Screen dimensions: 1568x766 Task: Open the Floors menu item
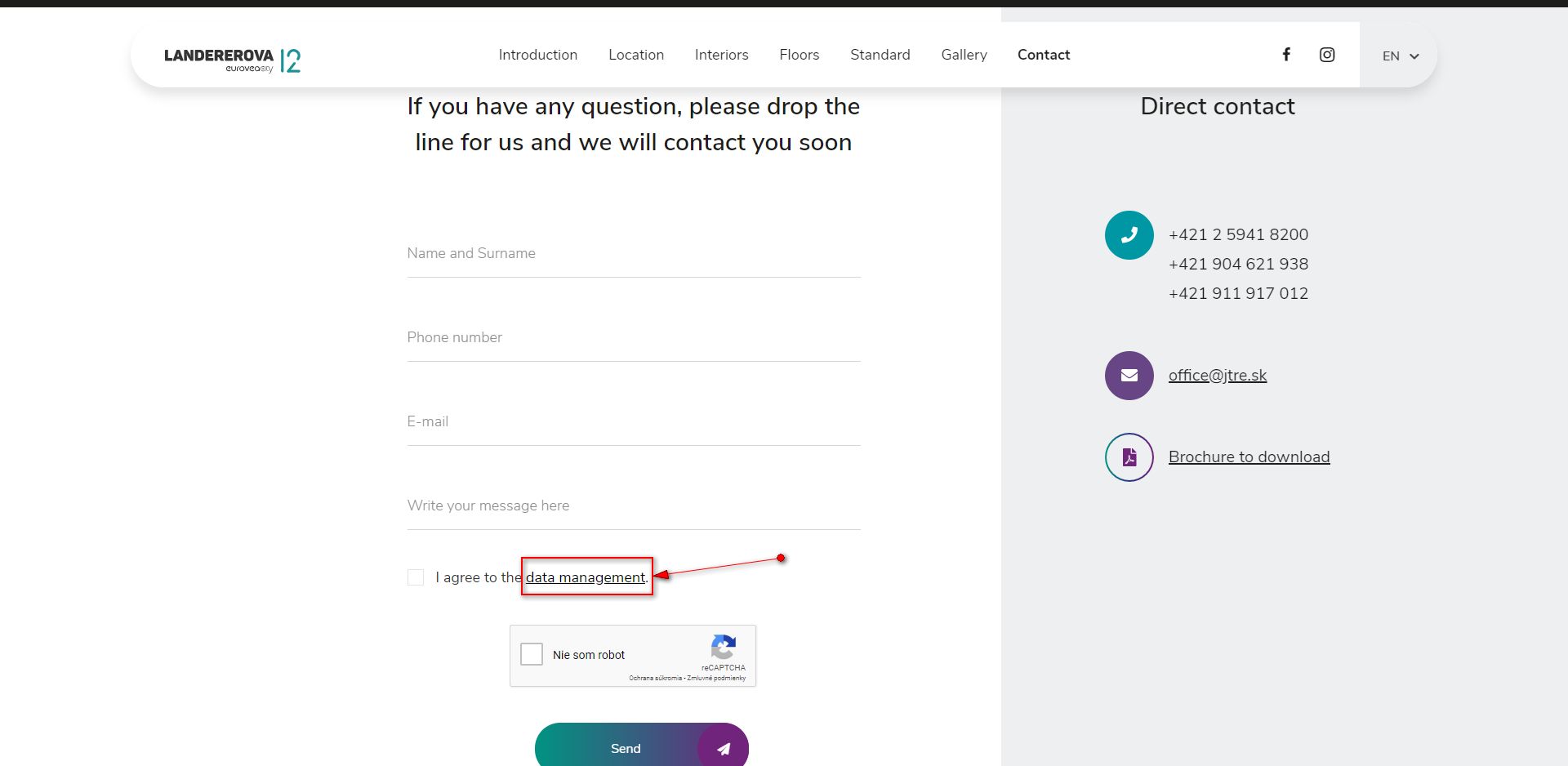coord(799,55)
